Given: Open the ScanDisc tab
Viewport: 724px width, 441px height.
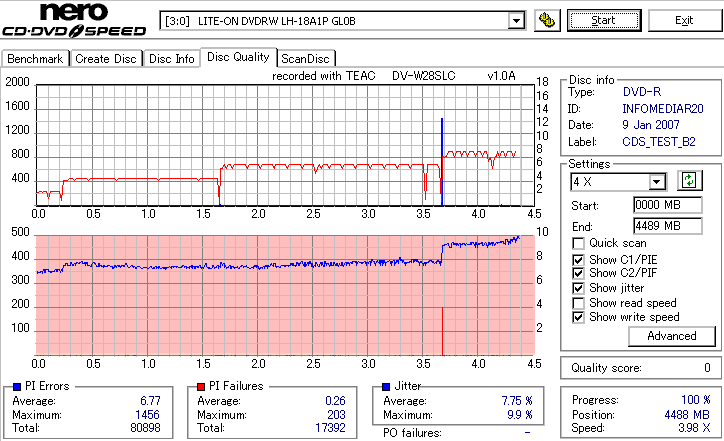Looking at the screenshot, I should (x=305, y=59).
